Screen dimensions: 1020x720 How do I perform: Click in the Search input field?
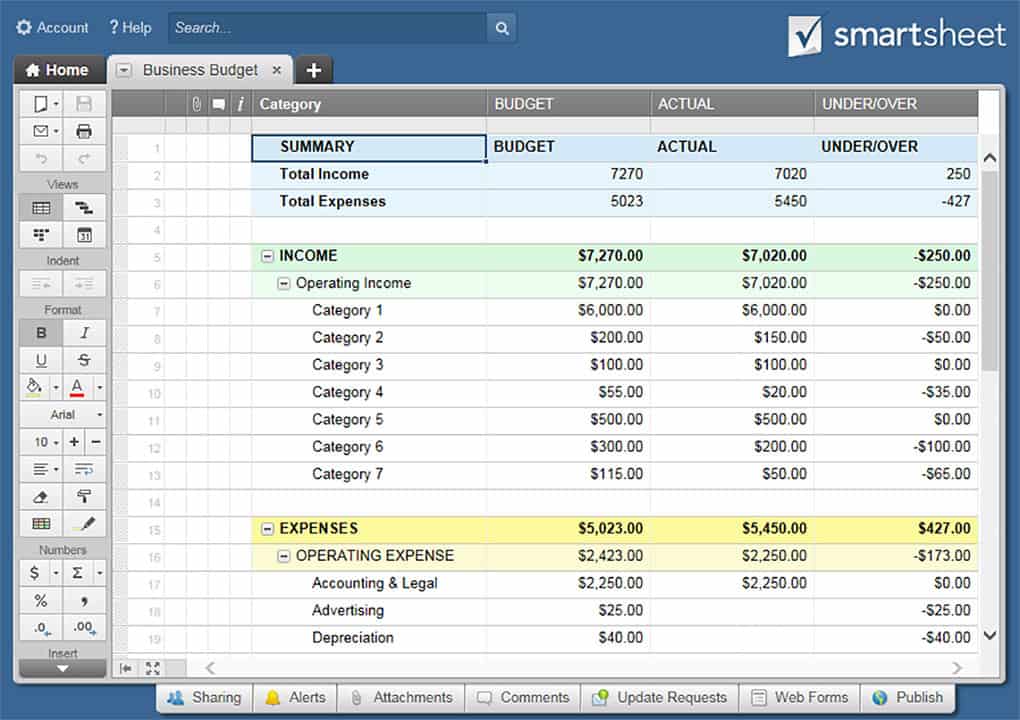327,28
